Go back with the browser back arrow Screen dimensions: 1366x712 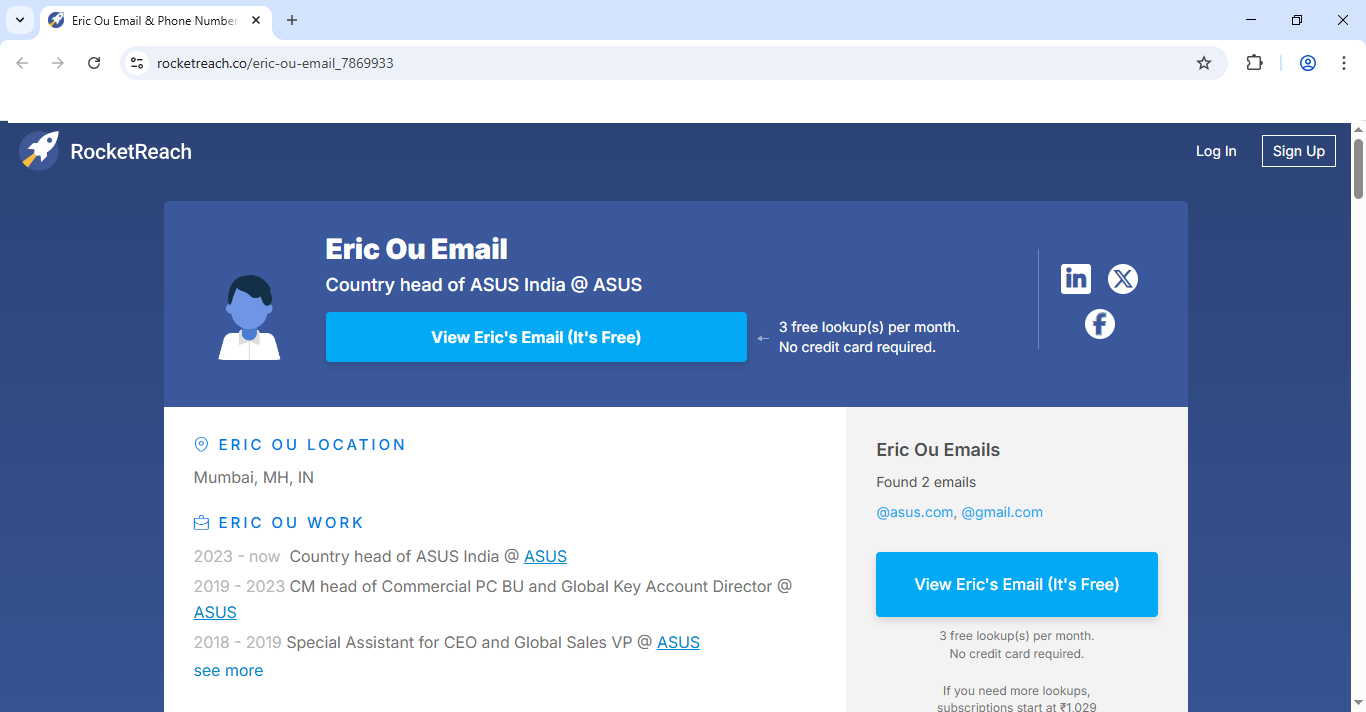(22, 63)
